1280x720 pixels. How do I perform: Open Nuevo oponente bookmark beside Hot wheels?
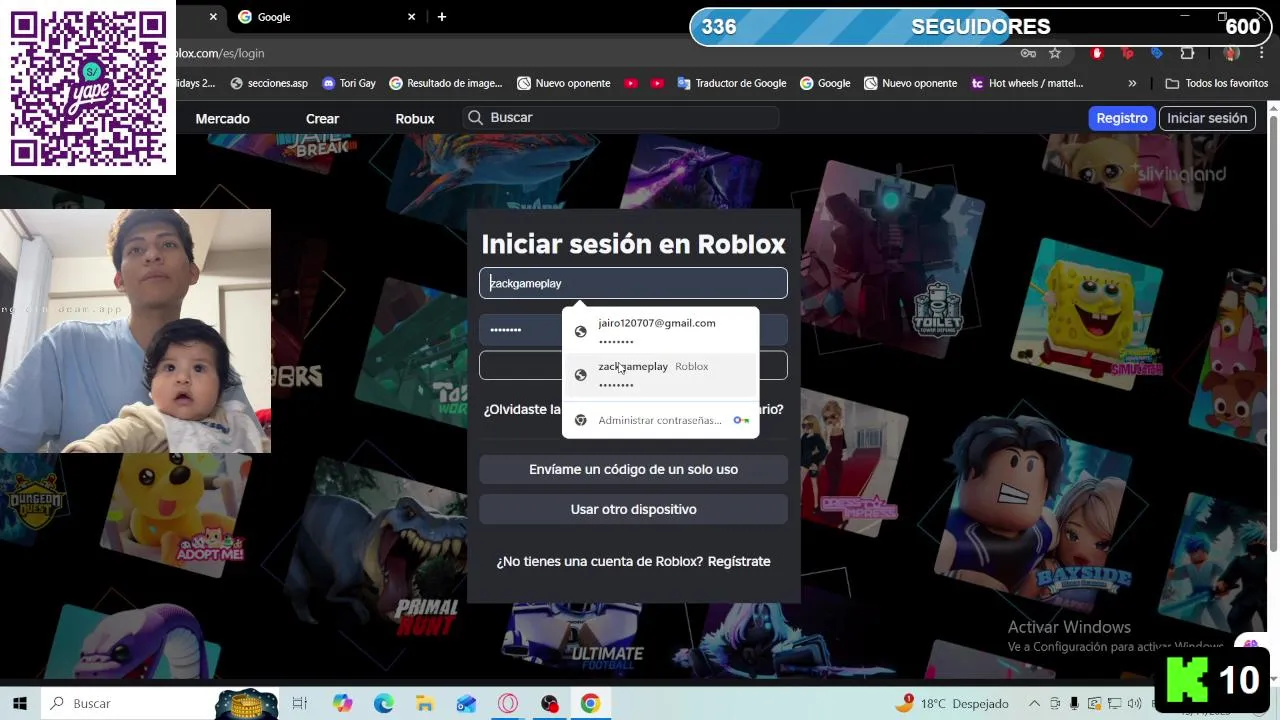click(910, 83)
